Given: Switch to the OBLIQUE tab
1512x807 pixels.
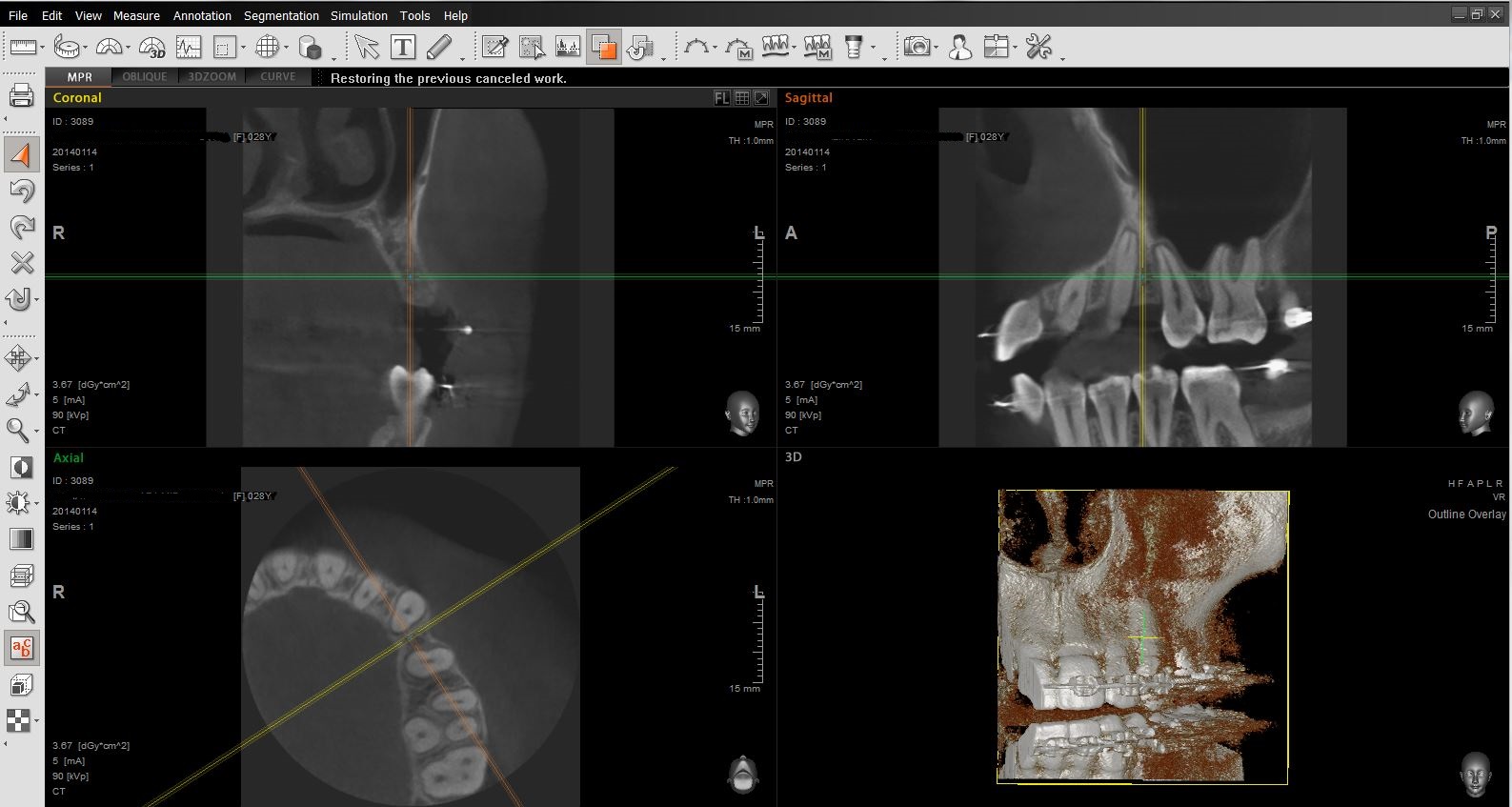Looking at the screenshot, I should pyautogui.click(x=145, y=77).
